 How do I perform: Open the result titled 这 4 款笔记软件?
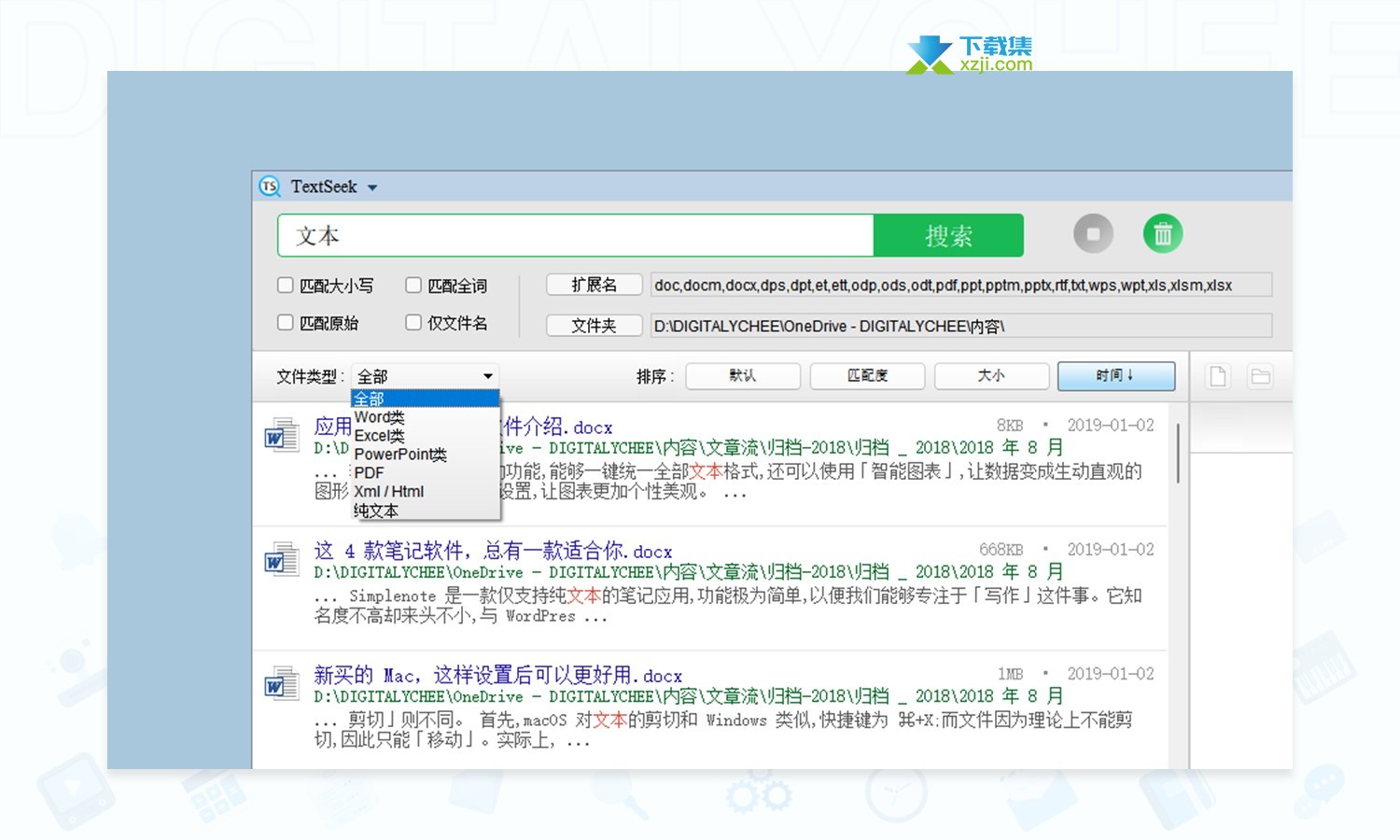coord(493,551)
